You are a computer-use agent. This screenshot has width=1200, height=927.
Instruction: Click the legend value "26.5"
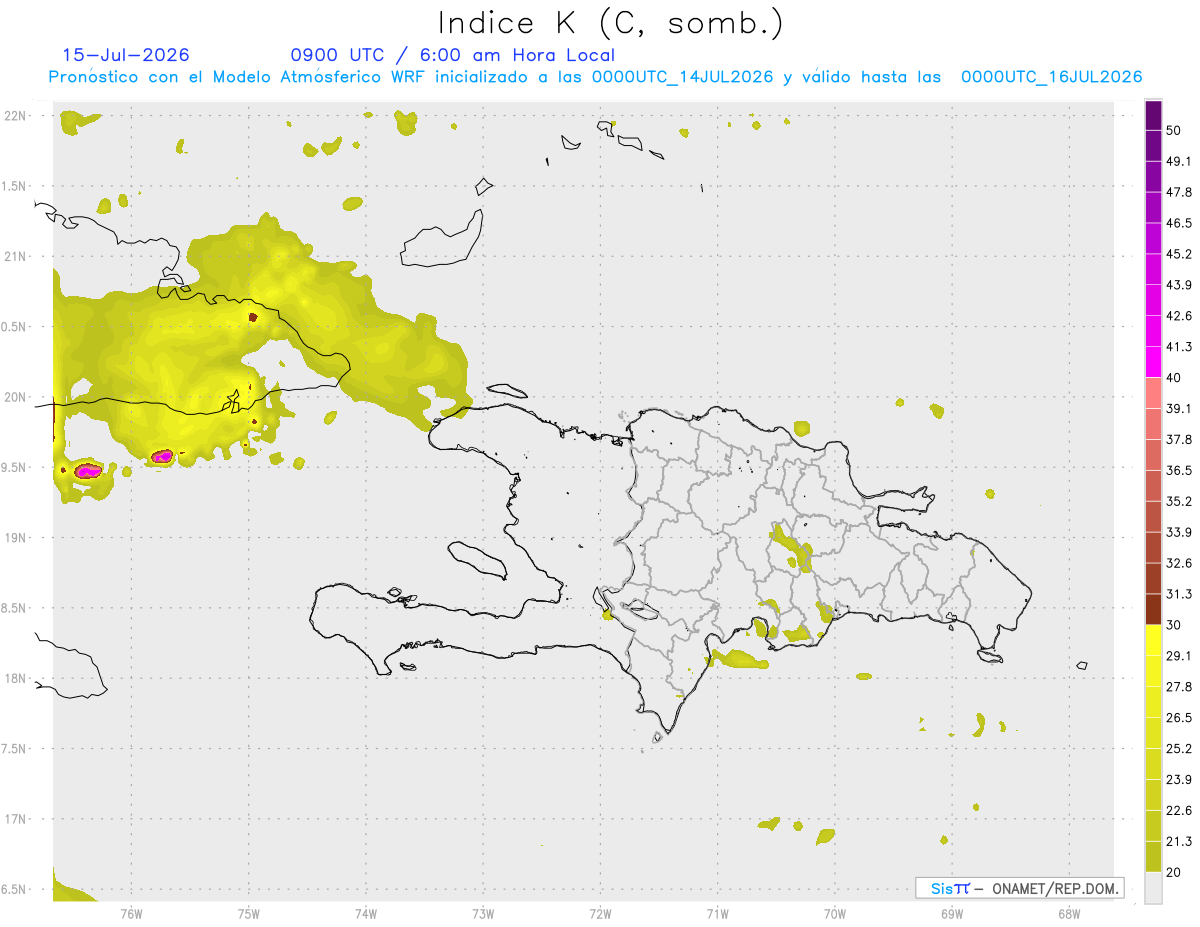pos(1179,718)
